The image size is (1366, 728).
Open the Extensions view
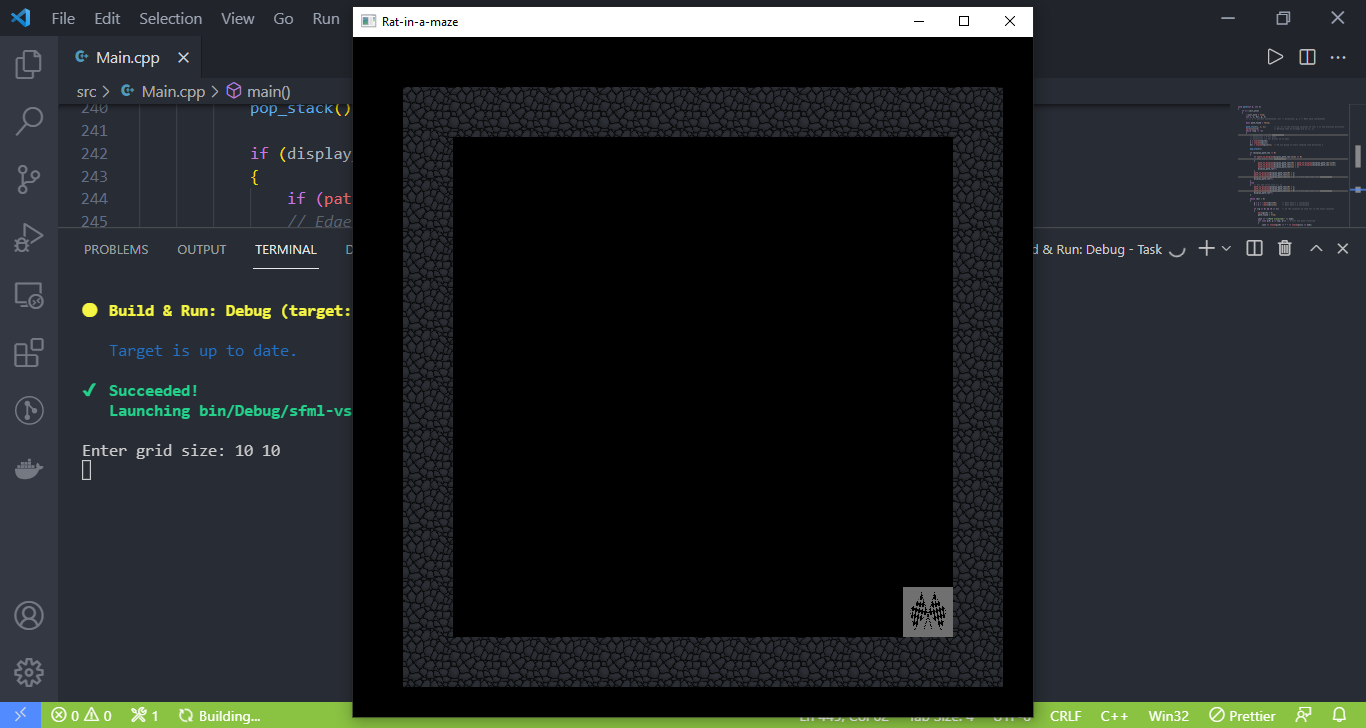[28, 352]
